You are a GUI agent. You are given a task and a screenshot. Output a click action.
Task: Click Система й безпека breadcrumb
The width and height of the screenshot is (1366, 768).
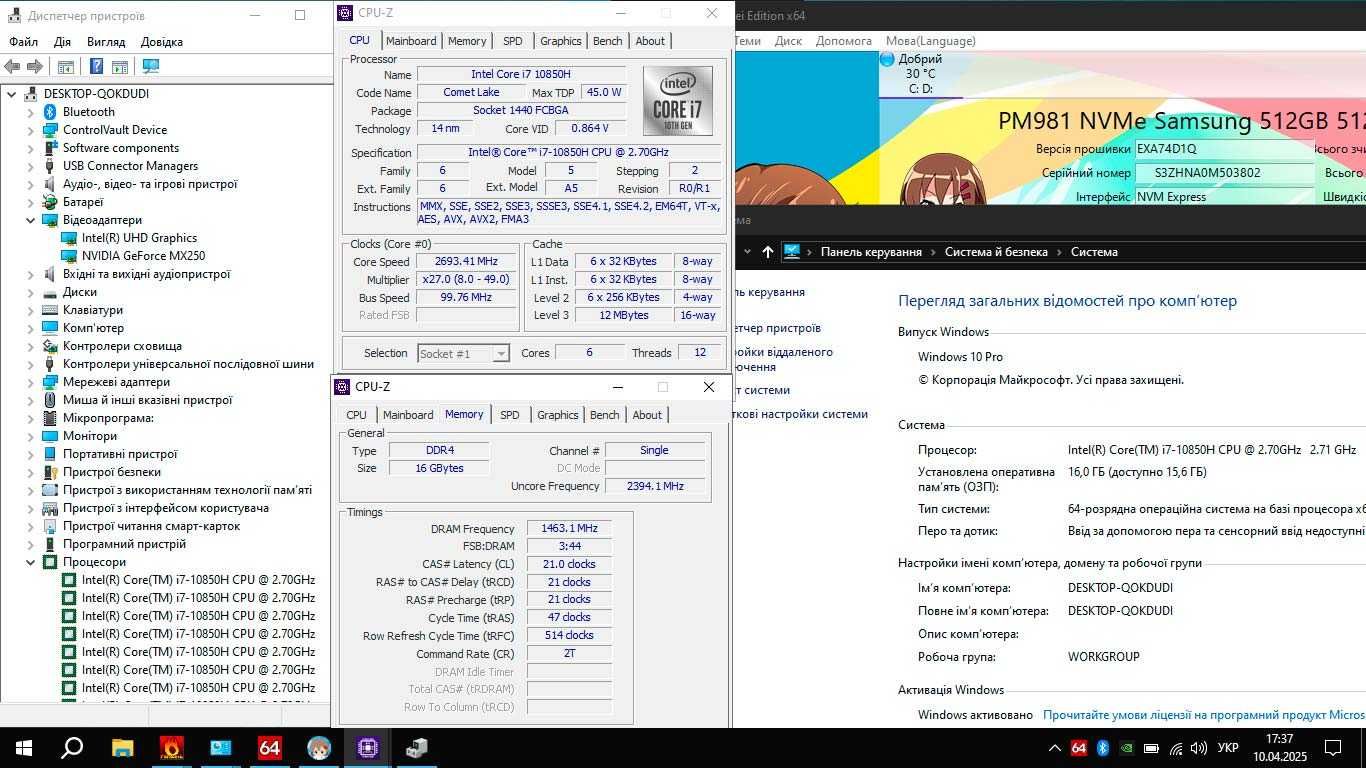(996, 252)
